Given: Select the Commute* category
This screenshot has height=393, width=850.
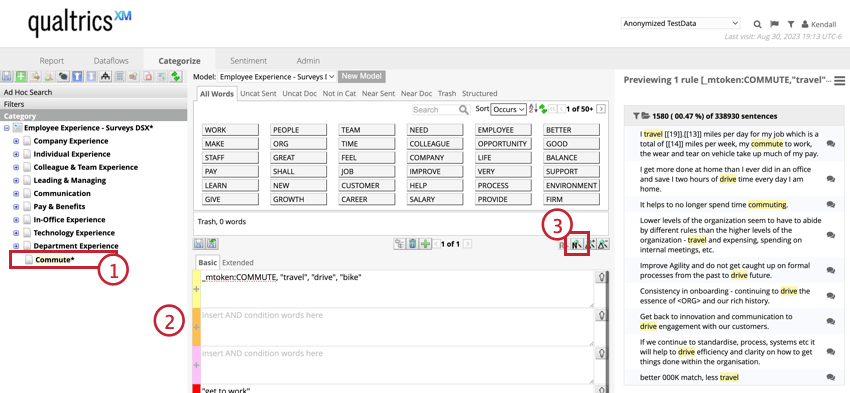Looking at the screenshot, I should 55,260.
